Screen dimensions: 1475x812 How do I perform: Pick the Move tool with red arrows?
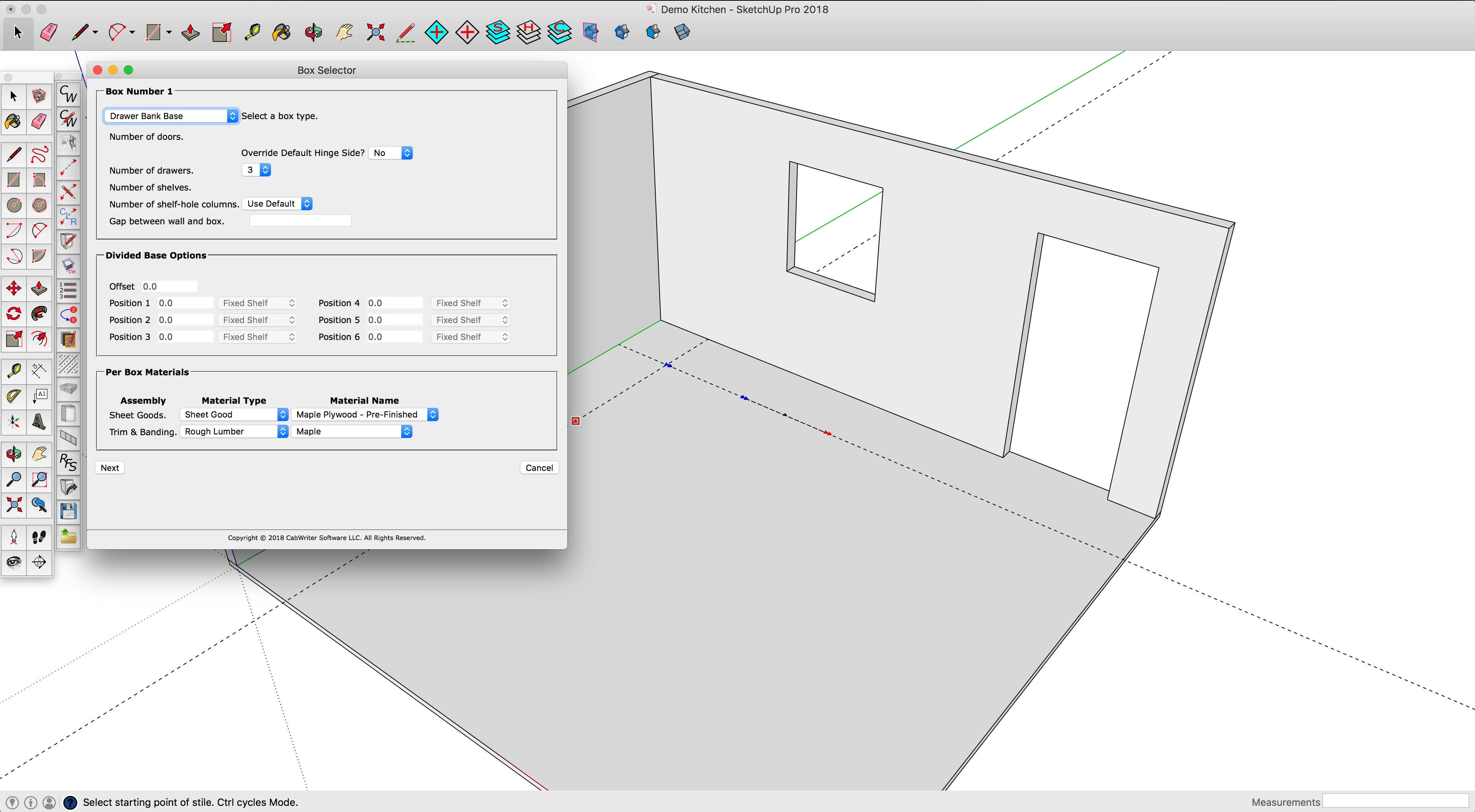[14, 288]
